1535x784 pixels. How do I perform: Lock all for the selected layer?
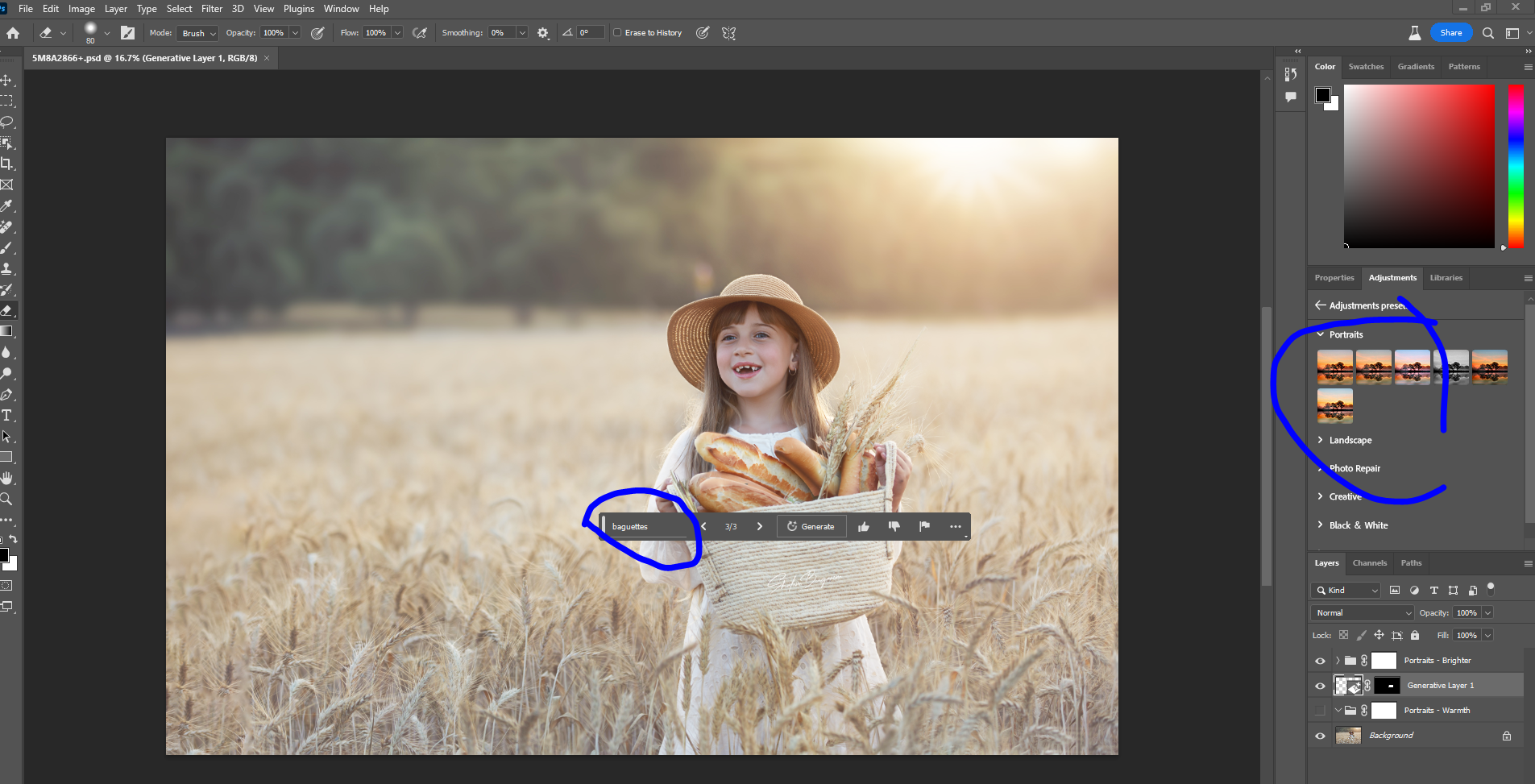(1415, 635)
